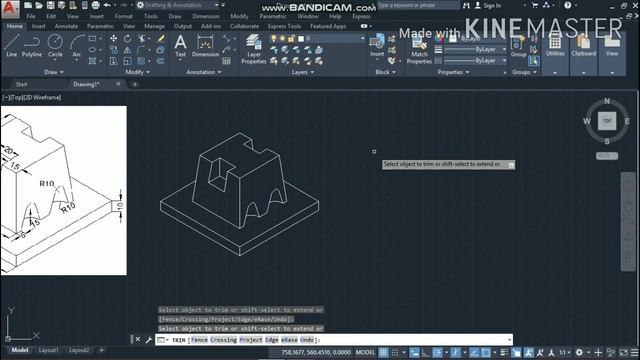Open the Annotate ribbon tab
The width and height of the screenshot is (640, 360).
point(66,26)
